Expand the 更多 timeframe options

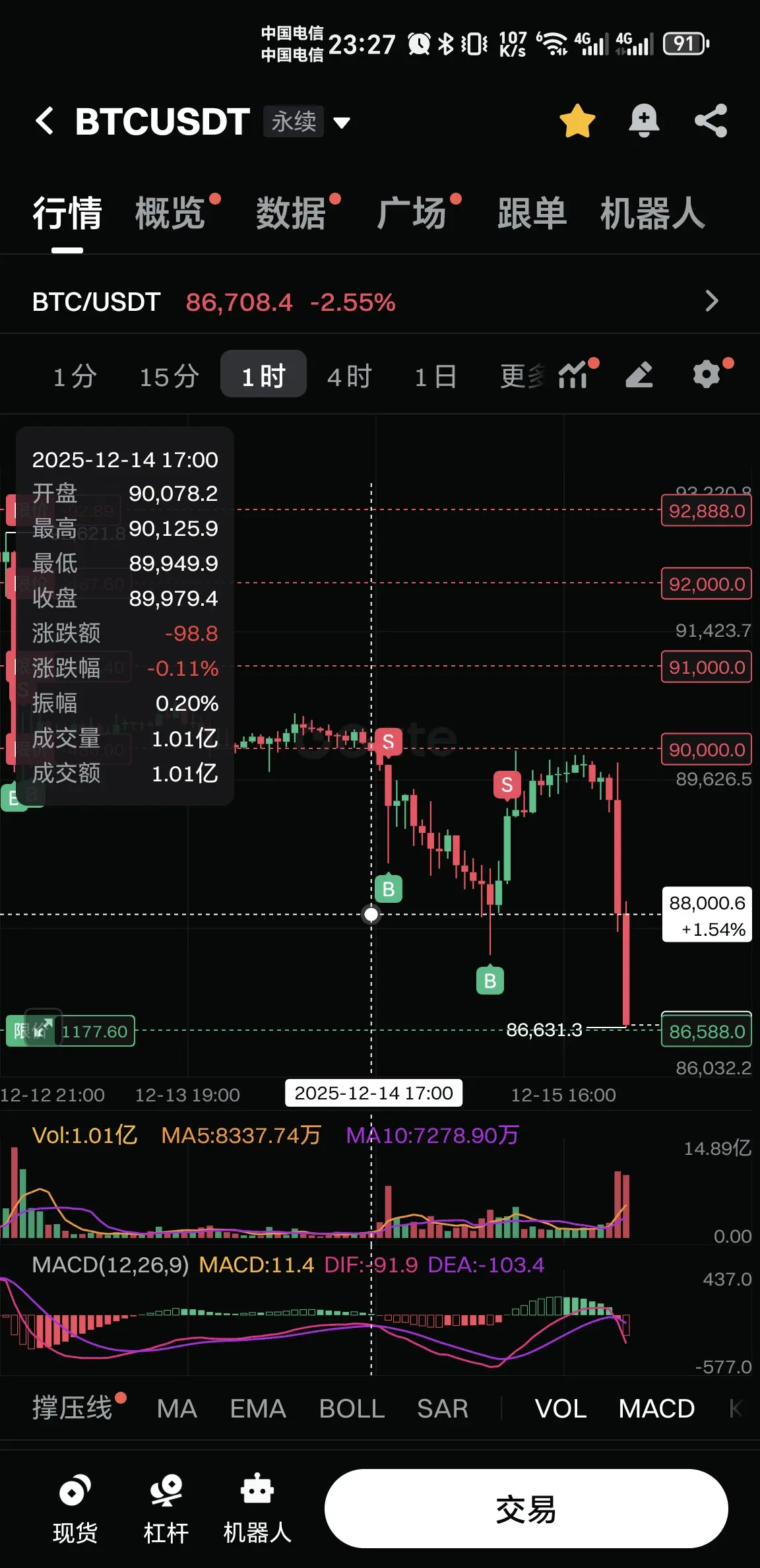click(x=522, y=376)
